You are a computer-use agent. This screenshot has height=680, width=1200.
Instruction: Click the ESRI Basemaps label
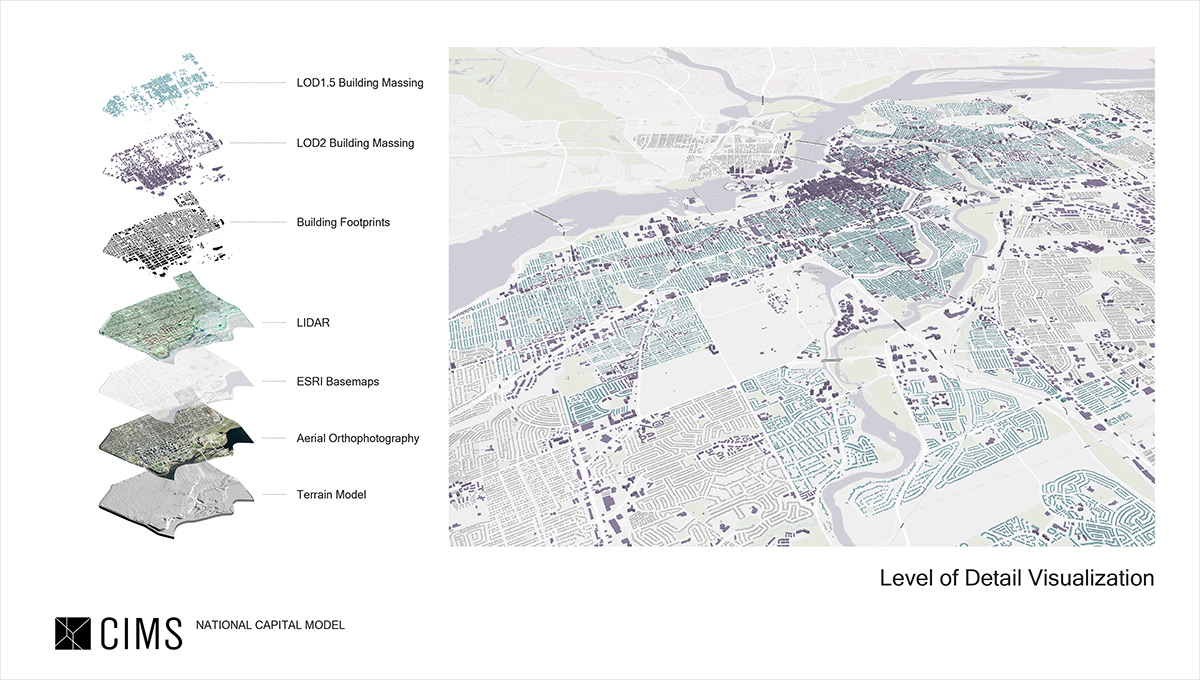[x=340, y=382]
